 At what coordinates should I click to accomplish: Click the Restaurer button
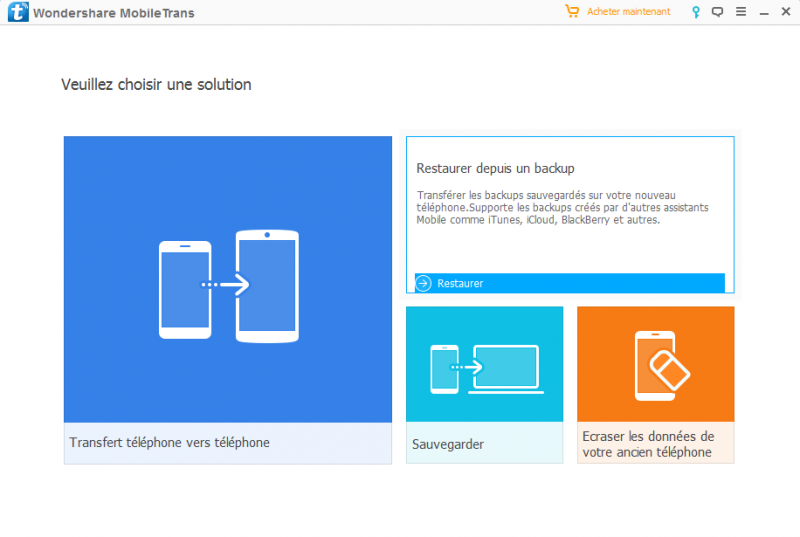569,283
